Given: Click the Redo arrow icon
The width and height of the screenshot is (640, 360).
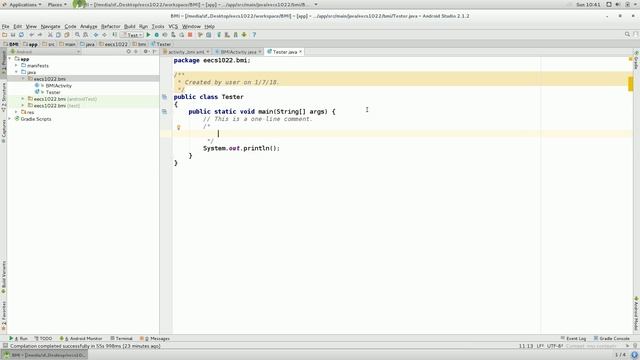Looking at the screenshot, I should coord(40,35).
